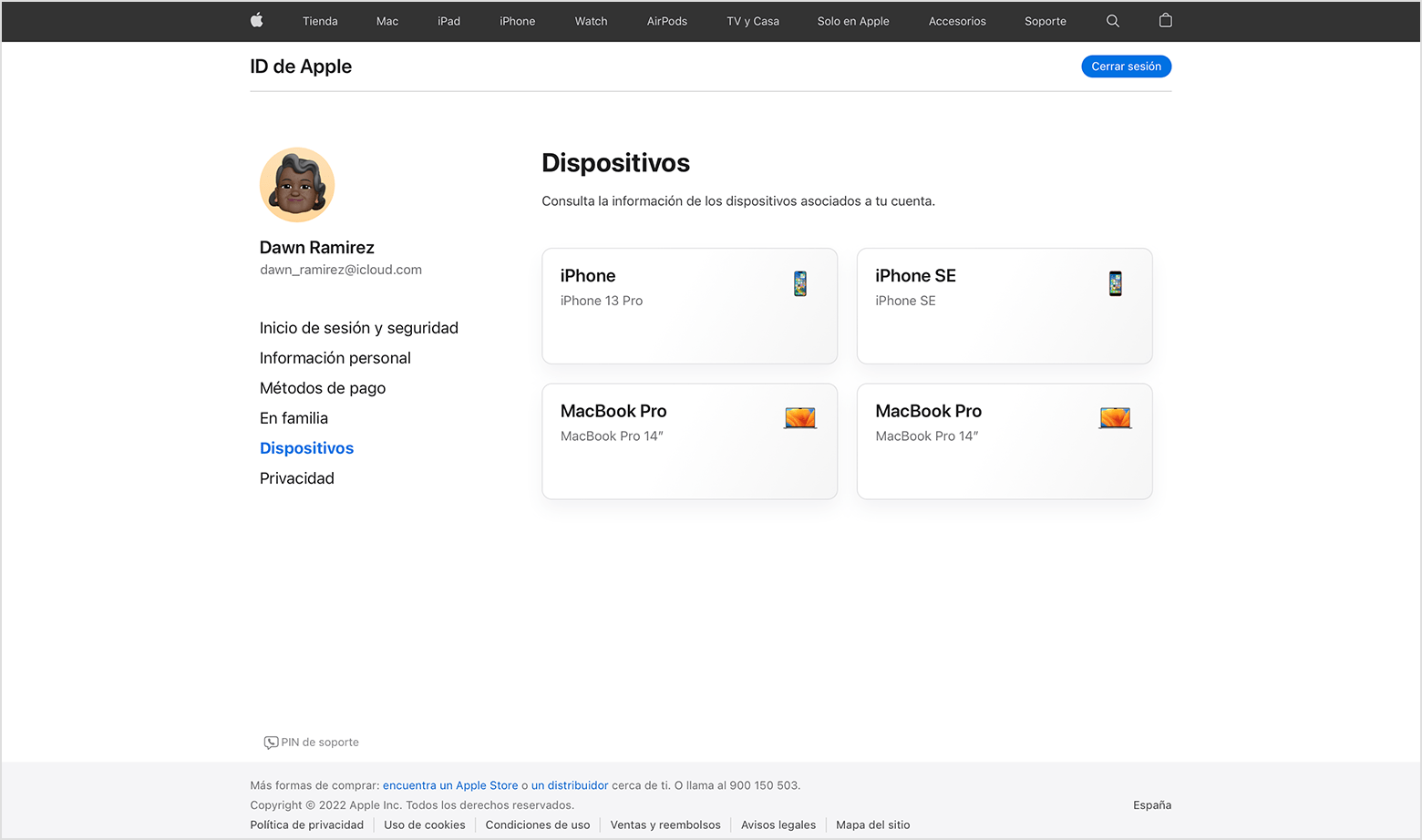
Task: Open AirPods in the top navigation
Action: 667,21
